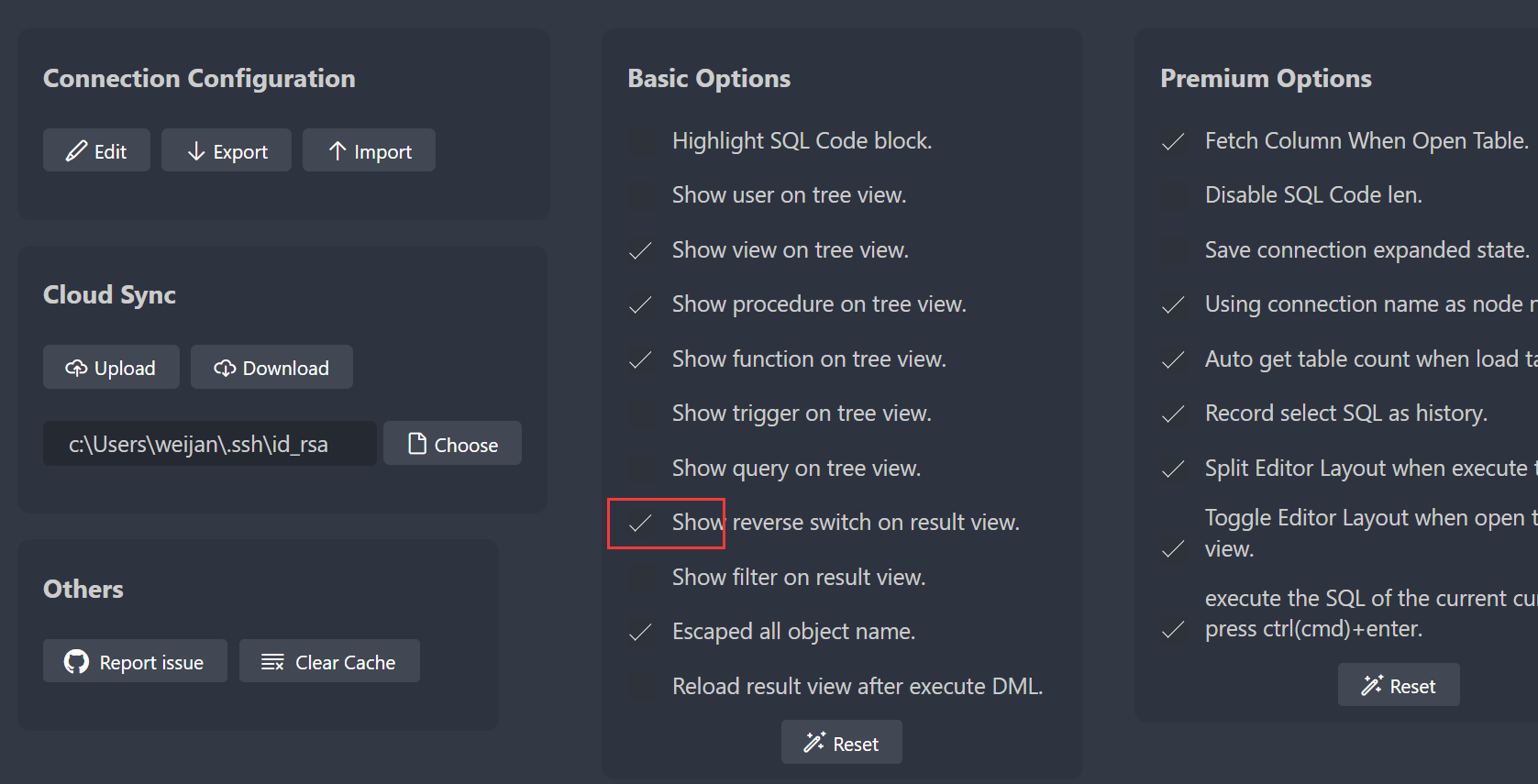Click the pencil icon on the Edit button
Screen dimensions: 1538x784
77,149
